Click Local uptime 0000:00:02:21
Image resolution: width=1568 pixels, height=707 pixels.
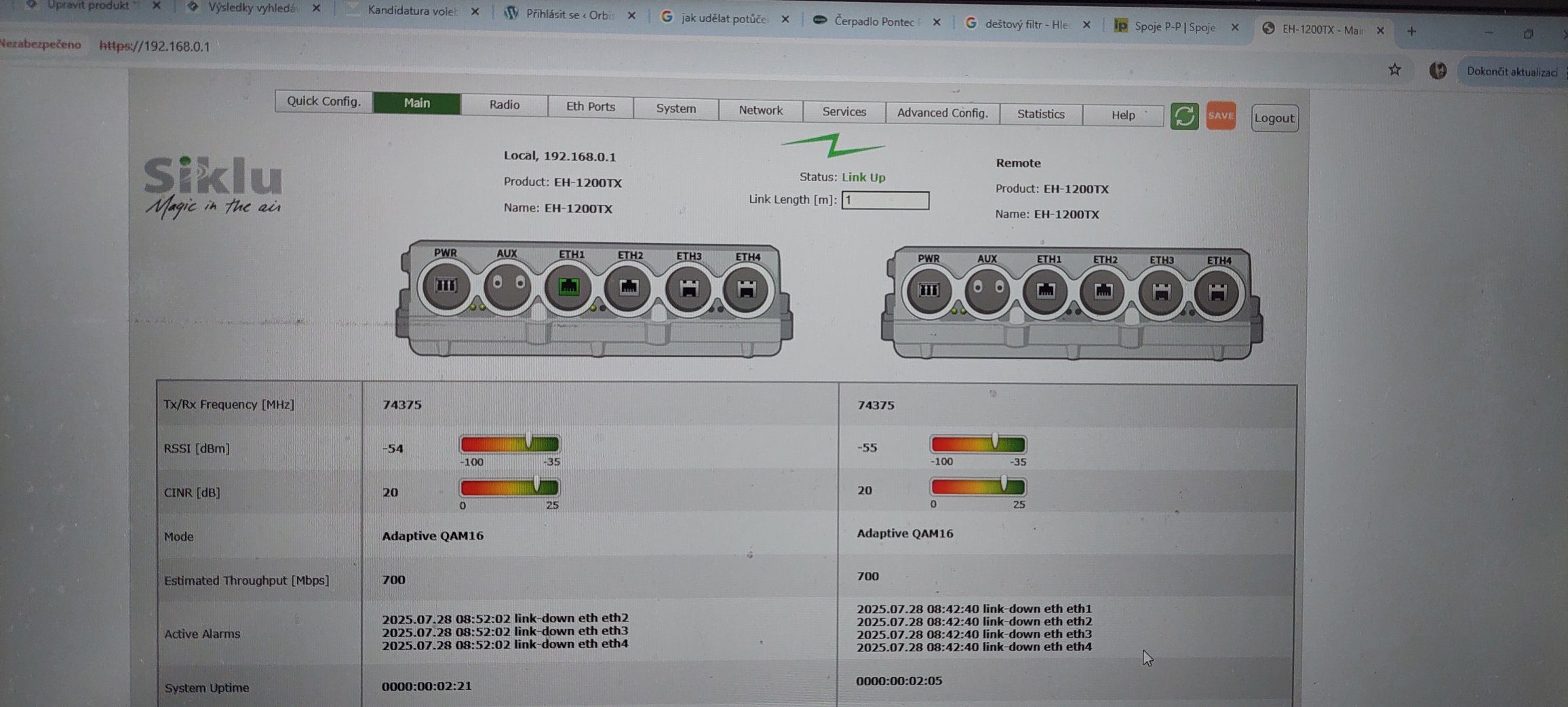click(x=427, y=686)
